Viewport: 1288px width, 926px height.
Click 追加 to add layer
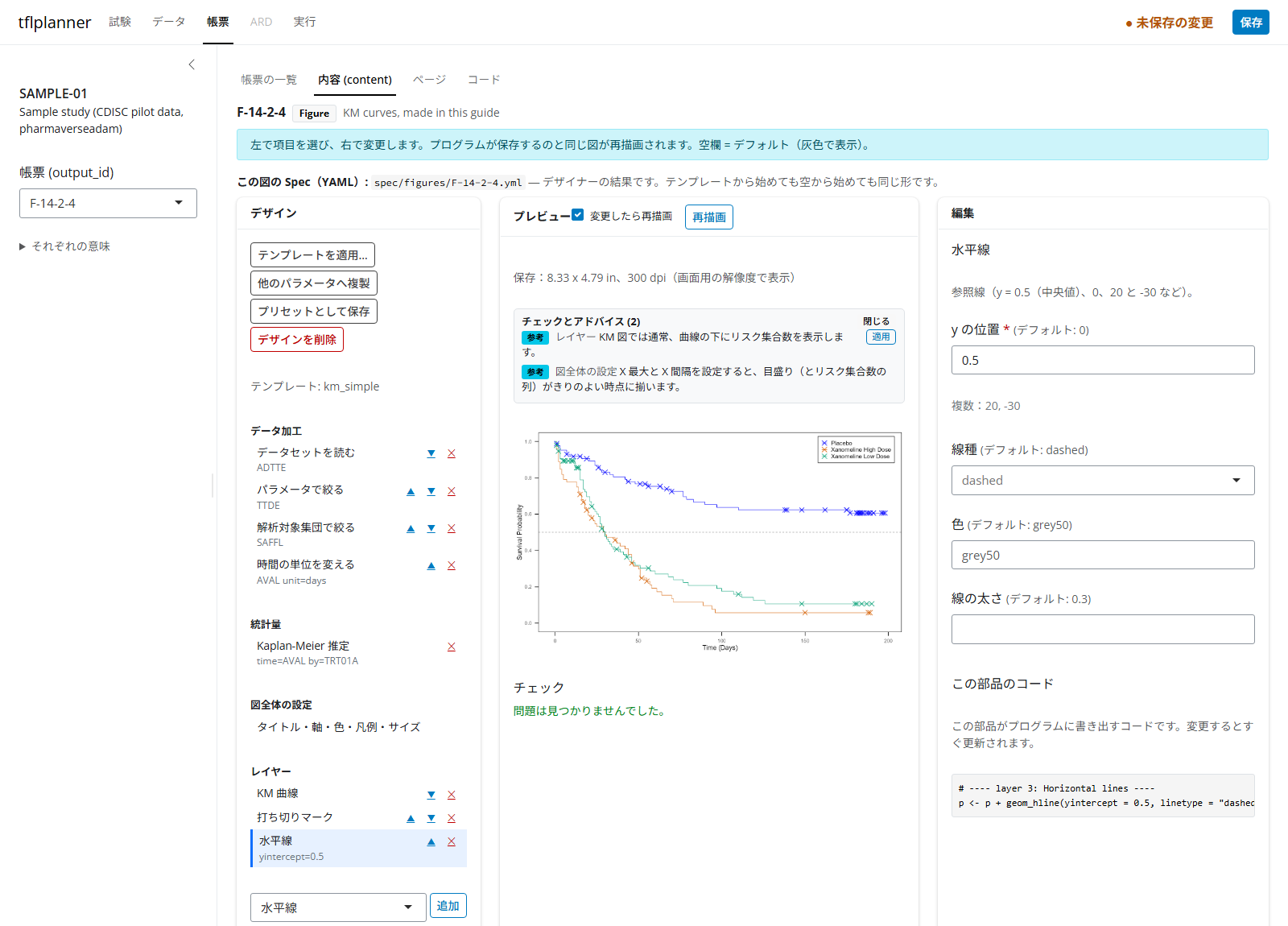tap(448, 906)
